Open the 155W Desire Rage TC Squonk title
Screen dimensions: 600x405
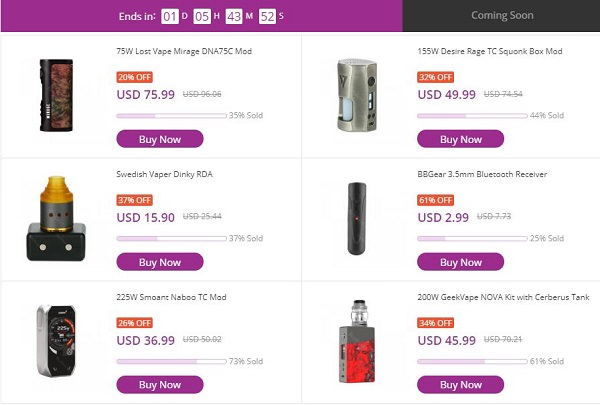490,51
